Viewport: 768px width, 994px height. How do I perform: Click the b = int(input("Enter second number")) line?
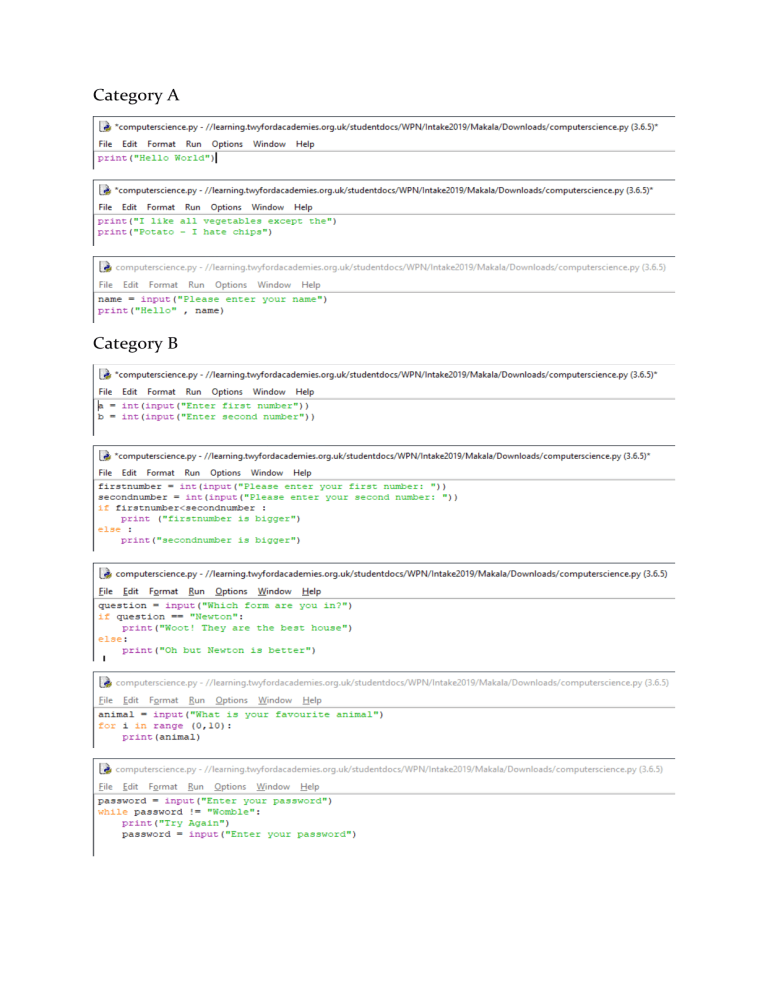(x=206, y=416)
